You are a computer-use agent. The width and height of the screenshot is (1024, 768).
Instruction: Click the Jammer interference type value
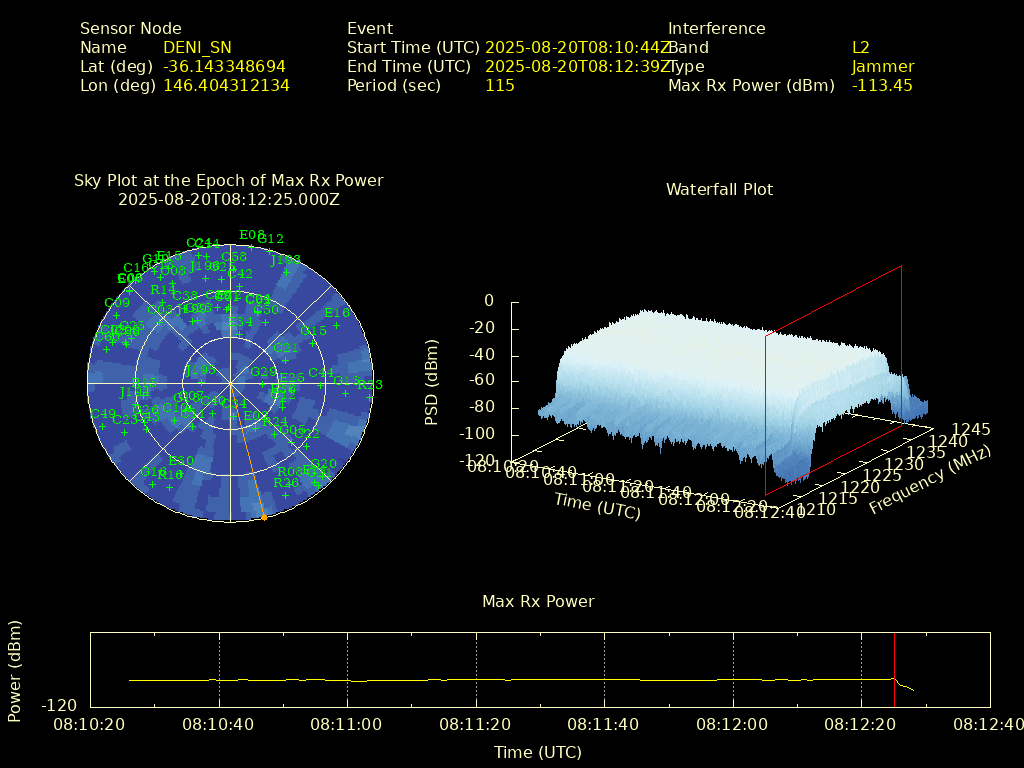coord(882,66)
